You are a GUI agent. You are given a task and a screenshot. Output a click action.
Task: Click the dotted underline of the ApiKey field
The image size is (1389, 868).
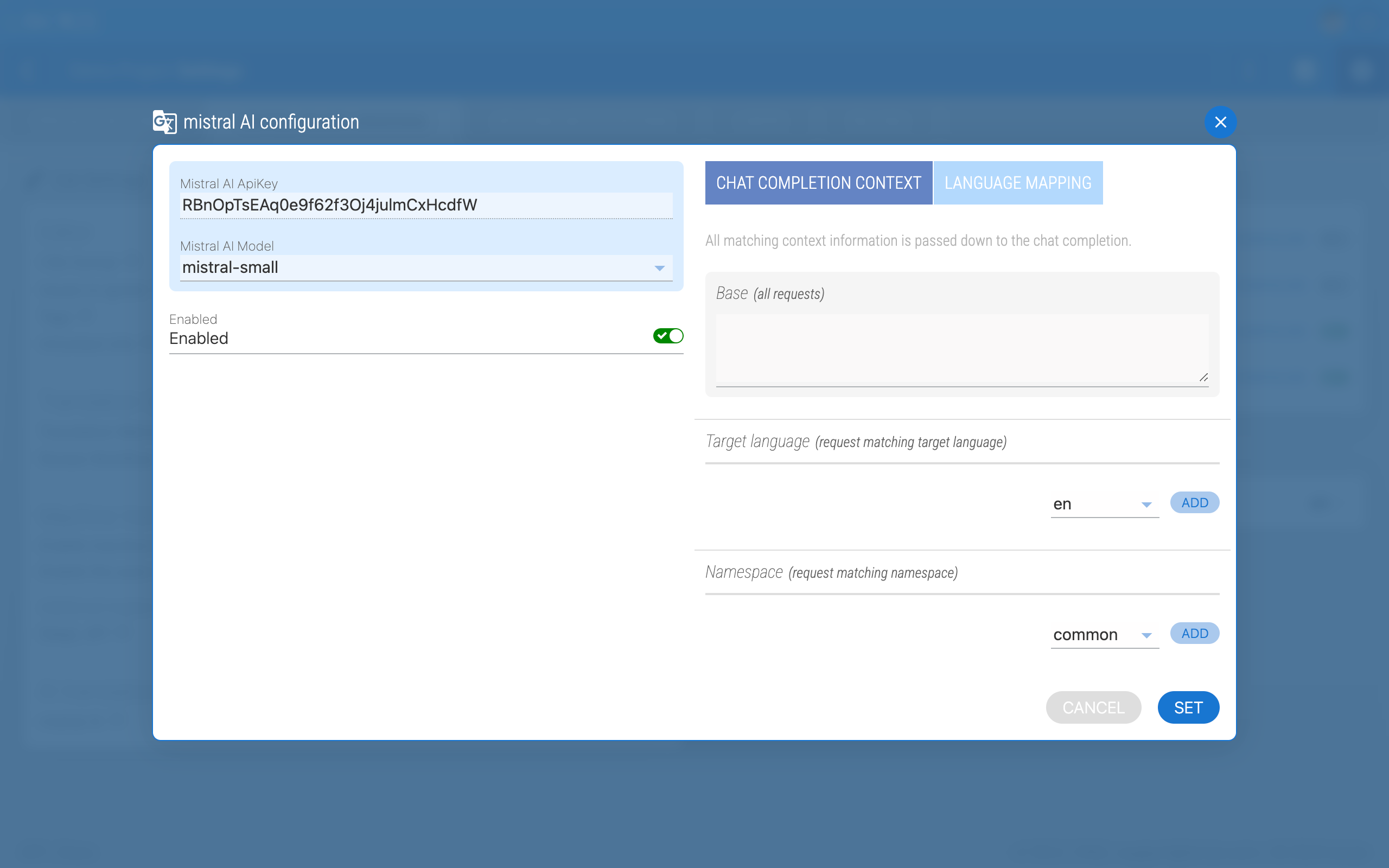tap(426, 219)
